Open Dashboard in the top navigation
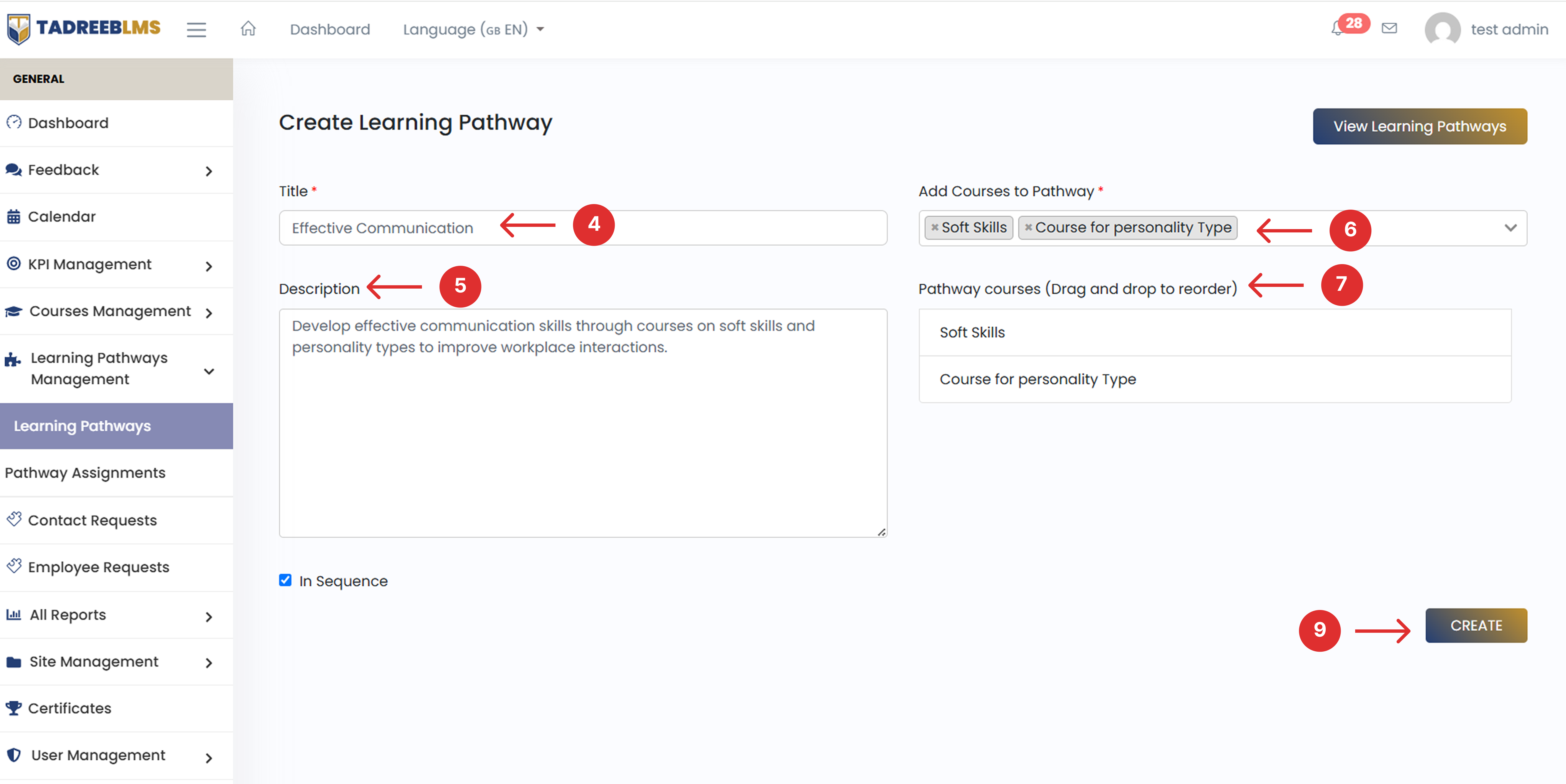Viewport: 1566px width, 784px height. pos(330,29)
